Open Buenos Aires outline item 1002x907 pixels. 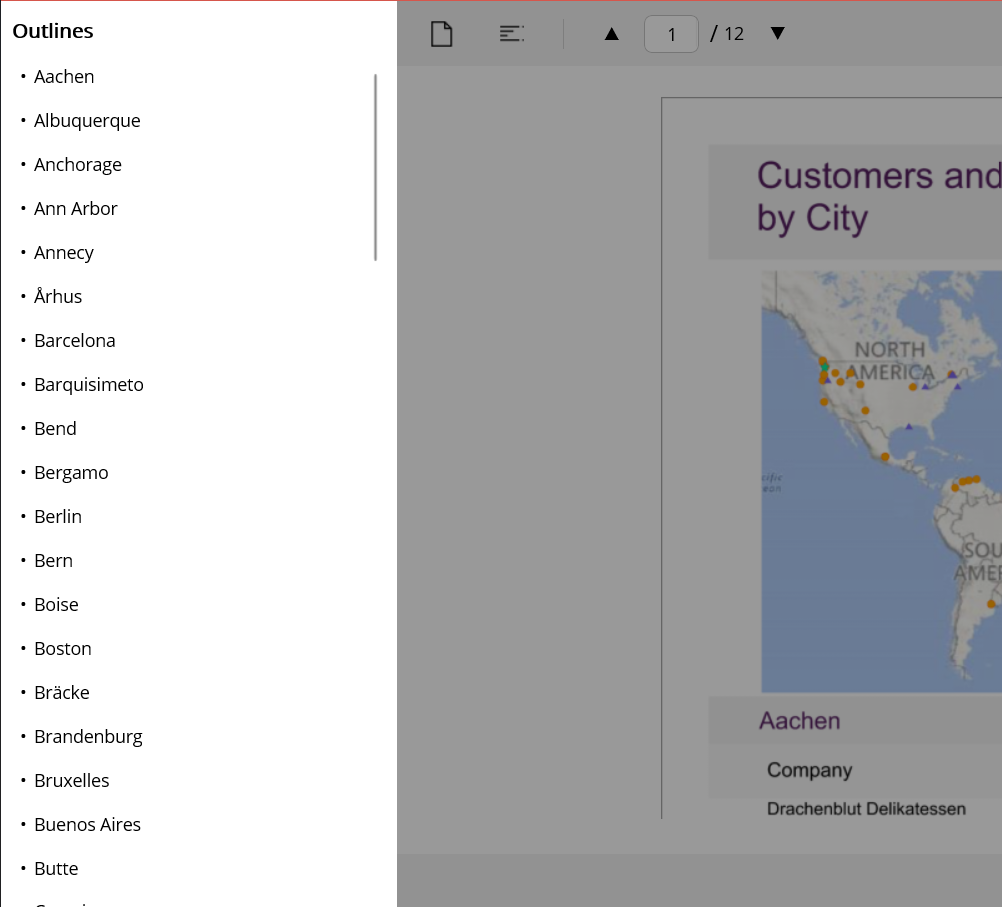tap(87, 825)
